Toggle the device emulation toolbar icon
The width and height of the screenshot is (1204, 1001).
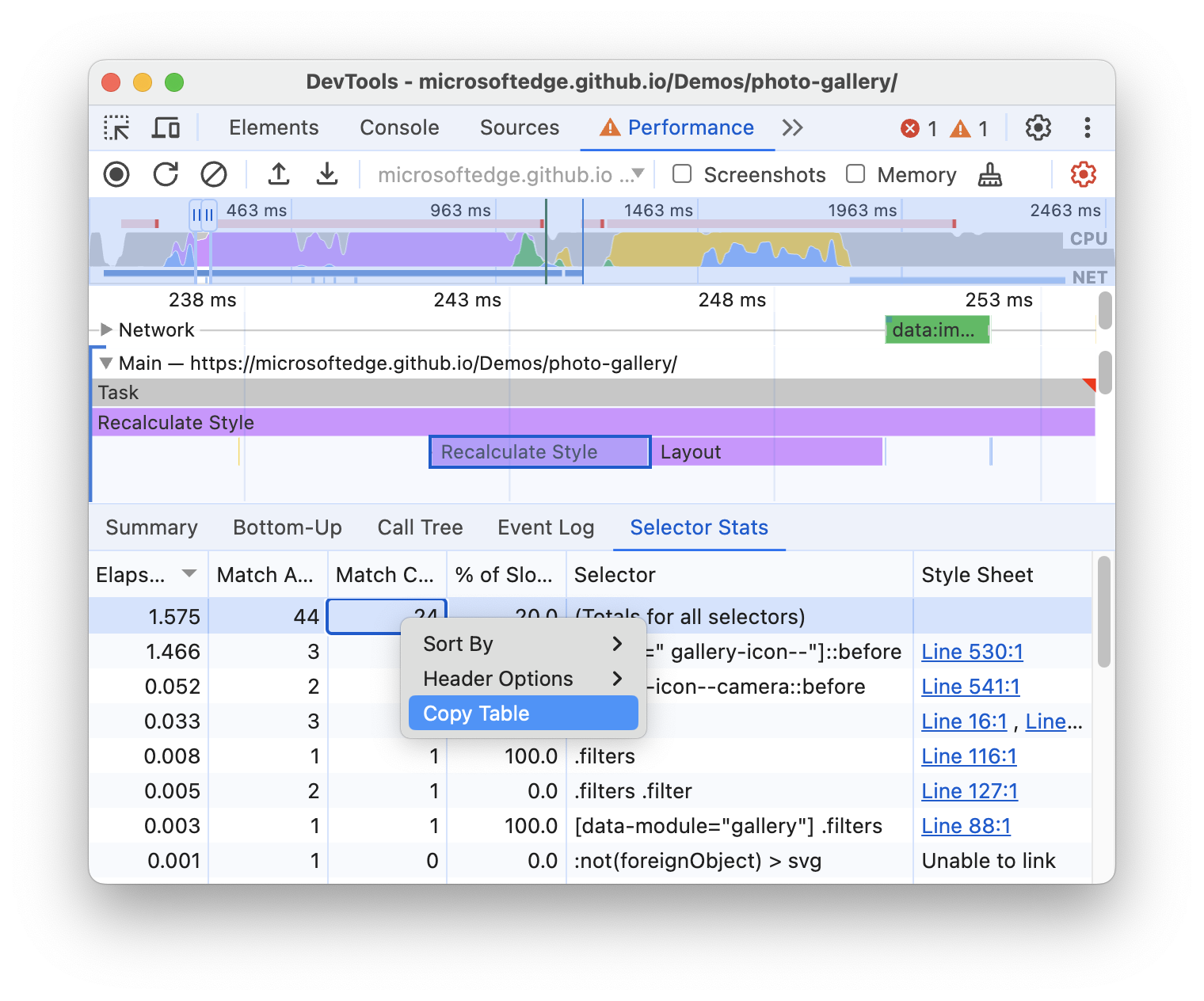pos(166,128)
